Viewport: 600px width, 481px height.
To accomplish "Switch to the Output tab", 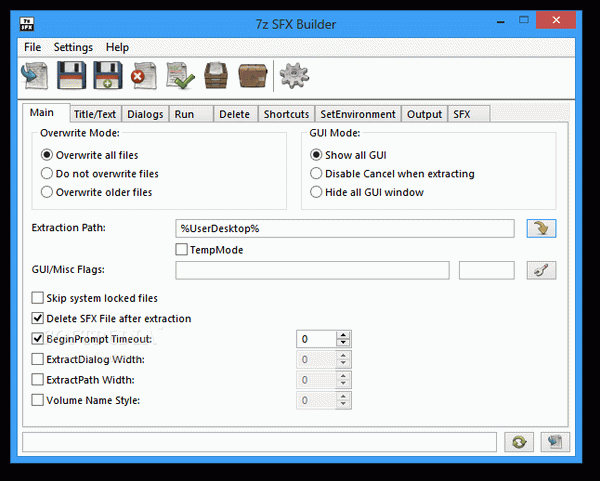I will click(x=424, y=114).
